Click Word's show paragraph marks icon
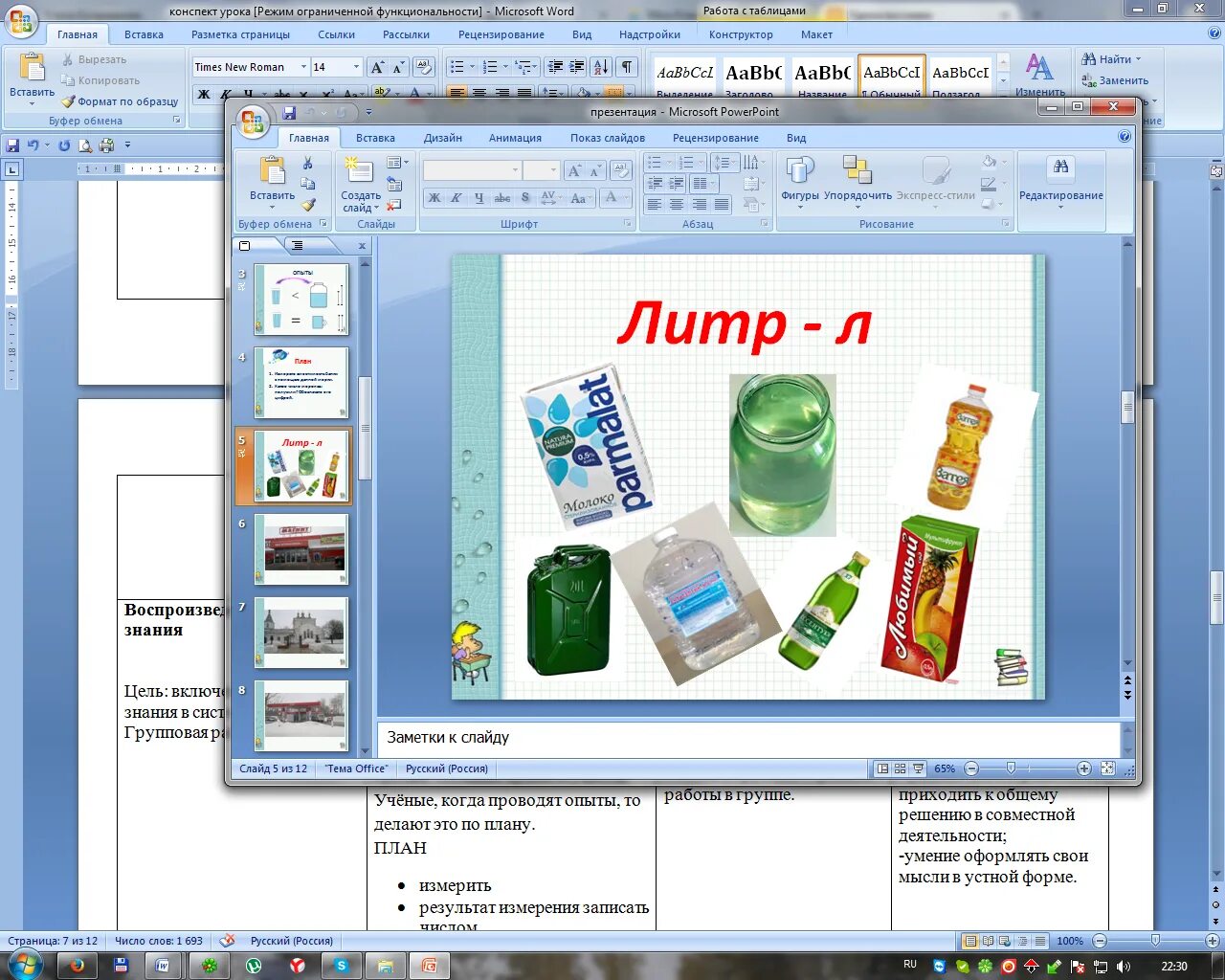 click(x=626, y=67)
